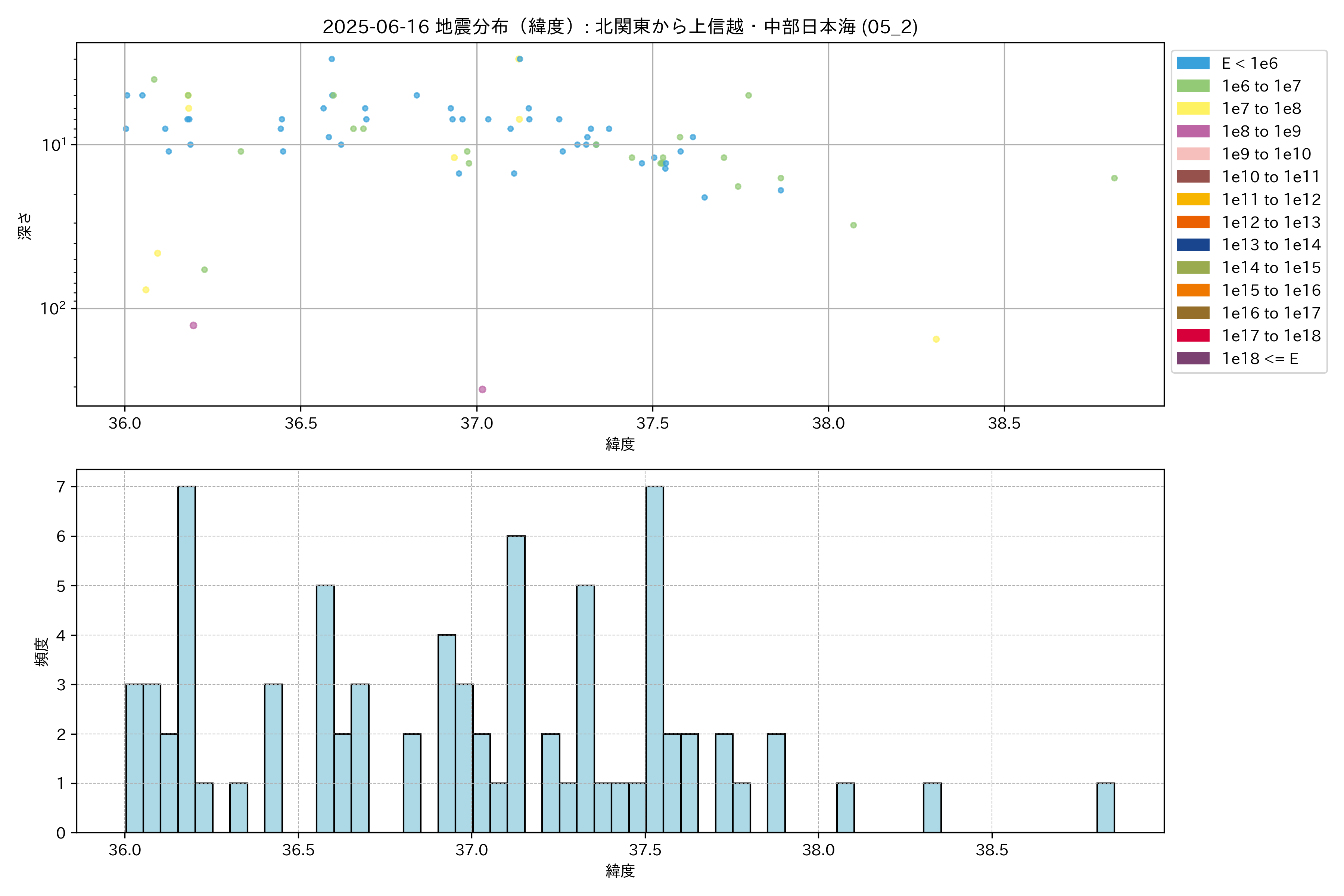The height and width of the screenshot is (896, 1344).
Task: Click the chart title text at top
Action: (x=620, y=27)
